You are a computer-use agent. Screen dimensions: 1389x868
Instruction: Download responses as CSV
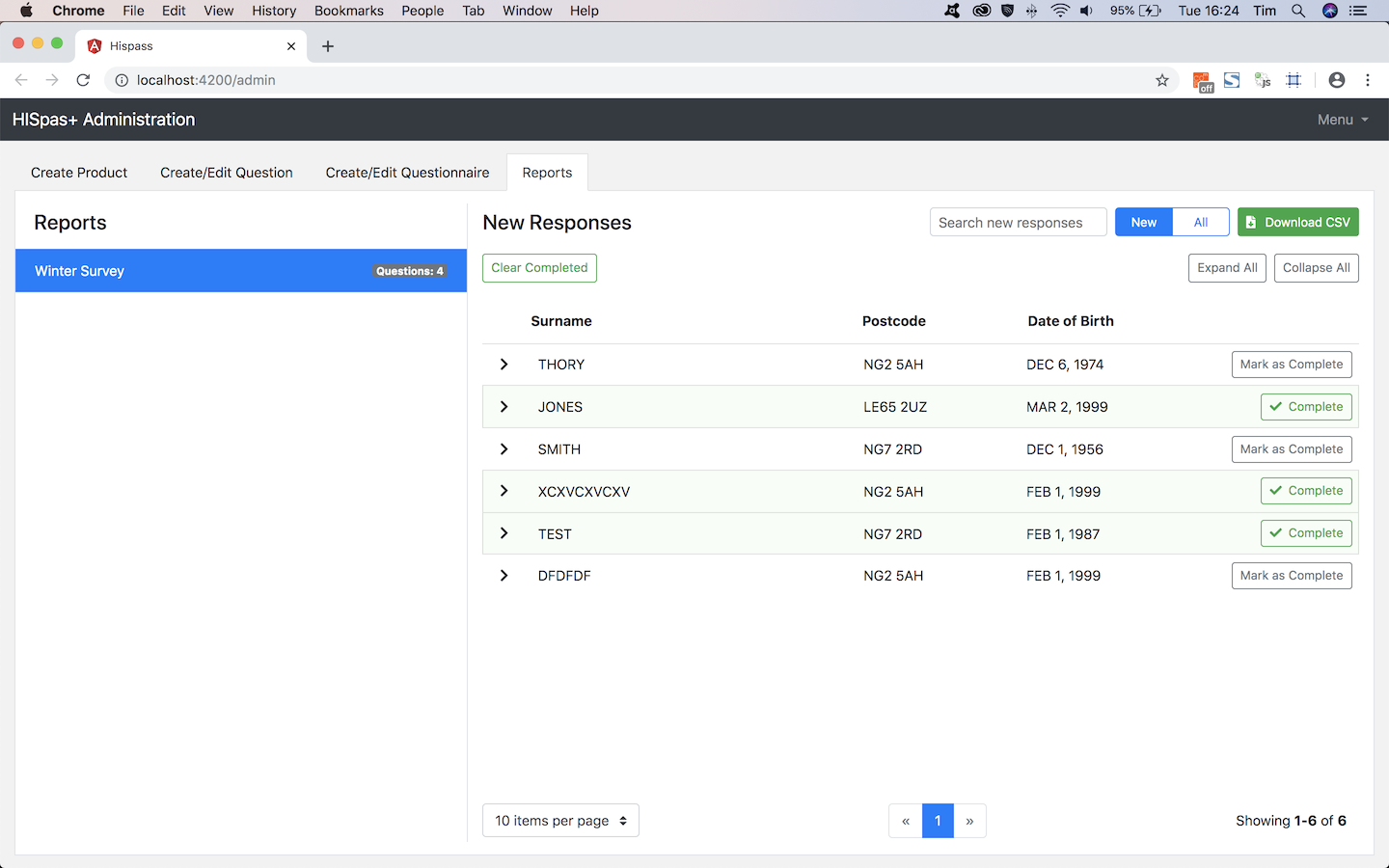(1297, 223)
